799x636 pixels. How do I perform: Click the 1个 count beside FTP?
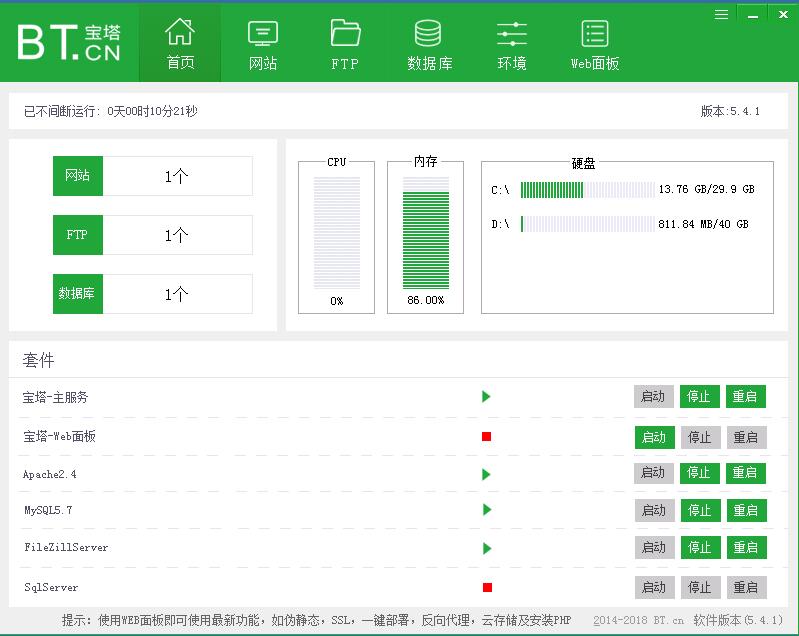[176, 235]
